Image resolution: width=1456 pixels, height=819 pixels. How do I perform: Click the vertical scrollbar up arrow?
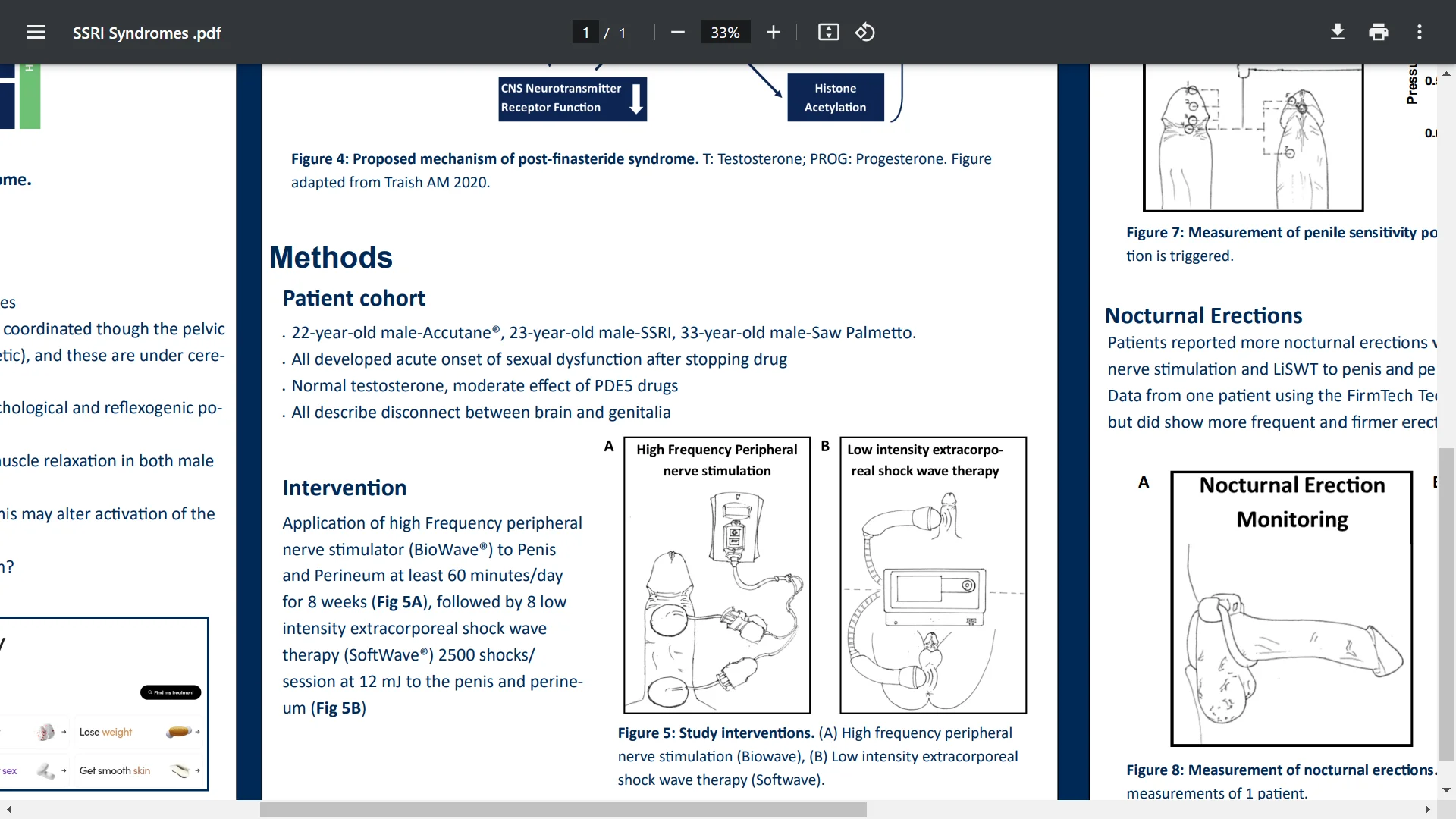coord(1446,74)
